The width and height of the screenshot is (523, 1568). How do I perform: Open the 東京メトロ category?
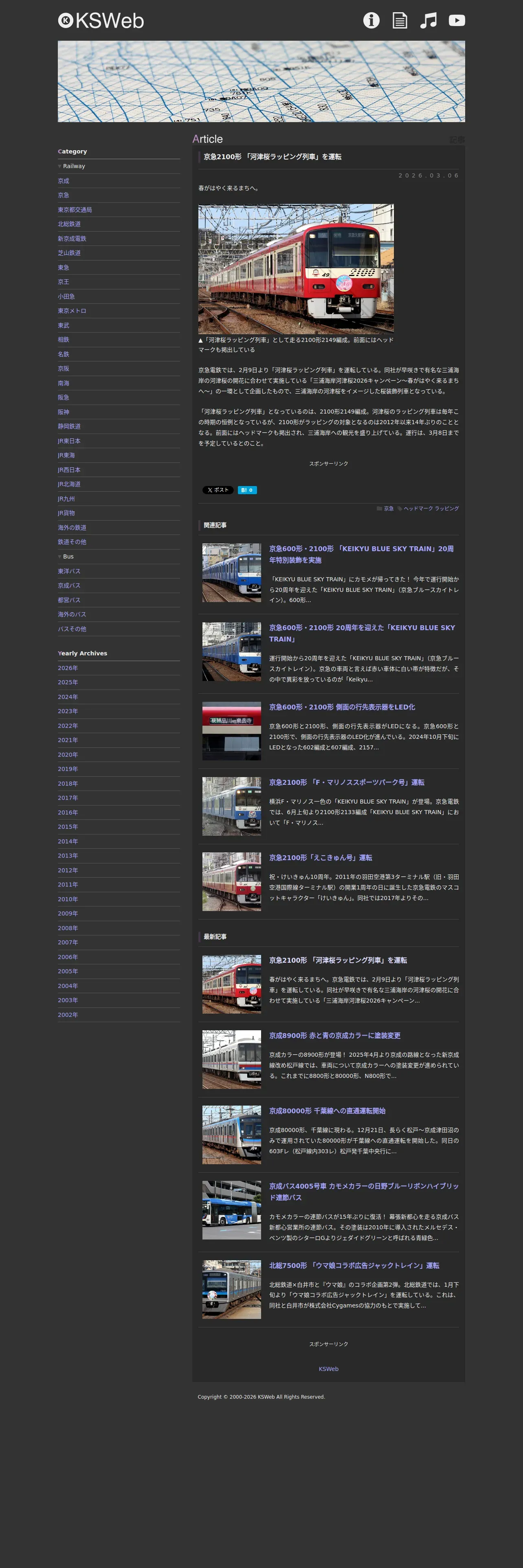(72, 311)
